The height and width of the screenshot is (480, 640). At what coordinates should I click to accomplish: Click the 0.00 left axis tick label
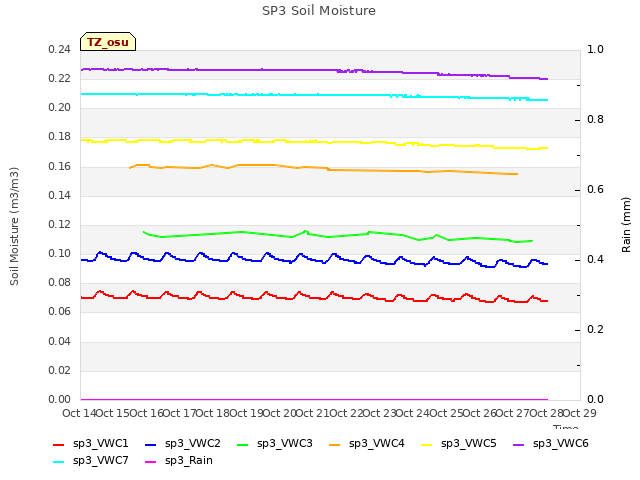pos(59,399)
